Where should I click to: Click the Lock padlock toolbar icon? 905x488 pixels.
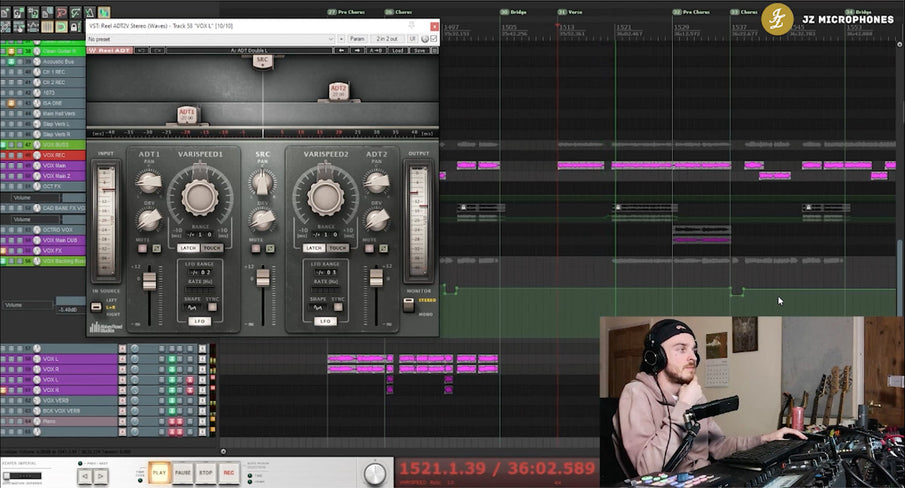(75, 27)
